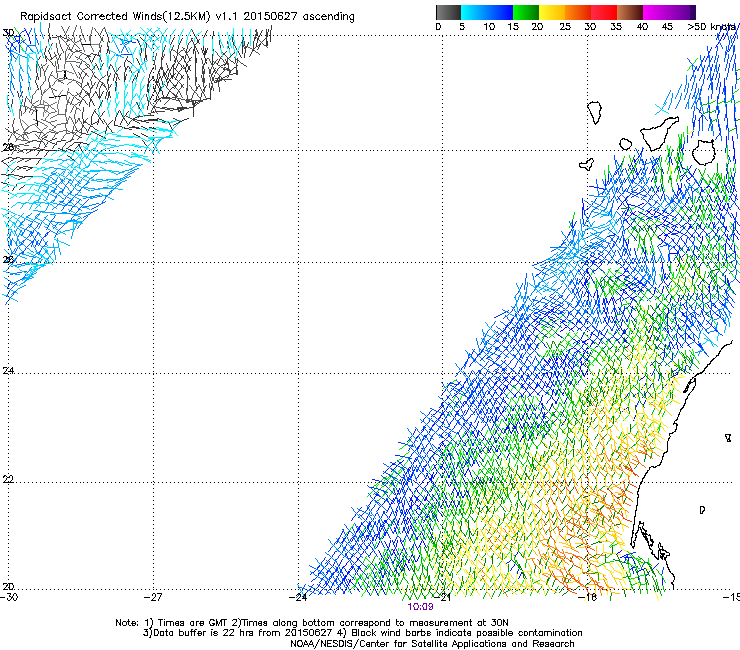
Task: Click the '>50 knots' legend label
Action: click(x=712, y=27)
